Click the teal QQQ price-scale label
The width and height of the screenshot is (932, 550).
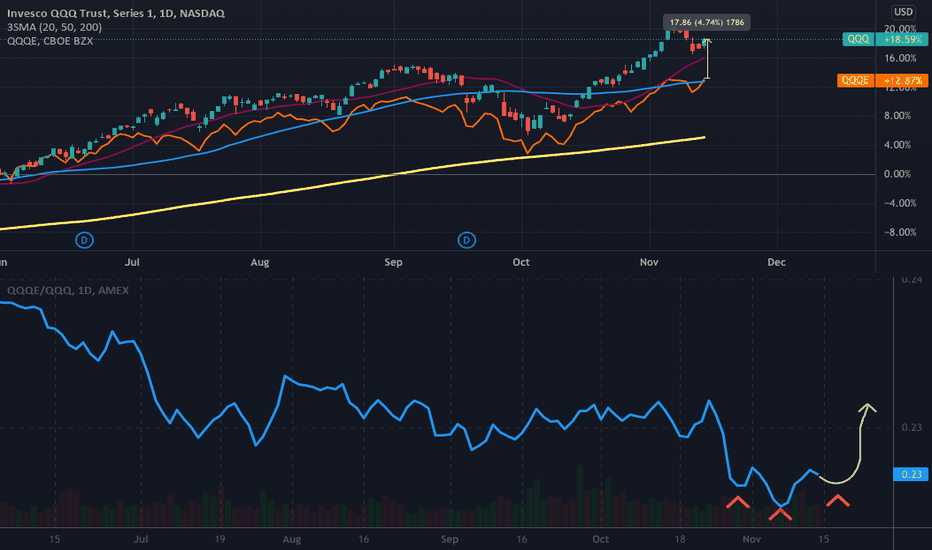coord(858,39)
